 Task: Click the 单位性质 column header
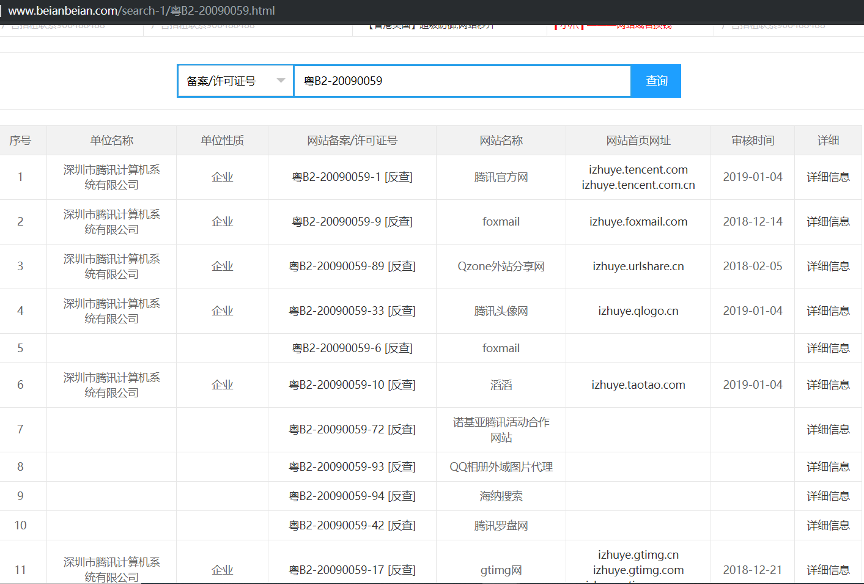(x=222, y=140)
